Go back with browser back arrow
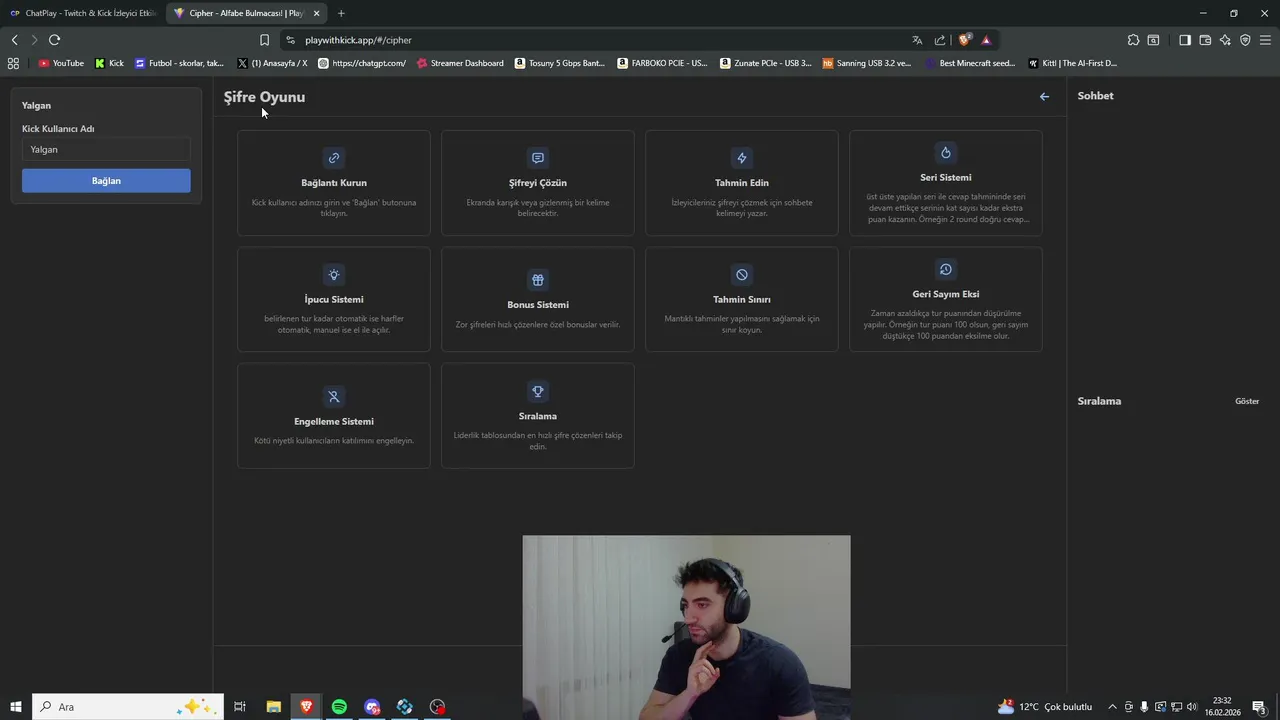Screen dimensions: 1280x720 [x=14, y=40]
